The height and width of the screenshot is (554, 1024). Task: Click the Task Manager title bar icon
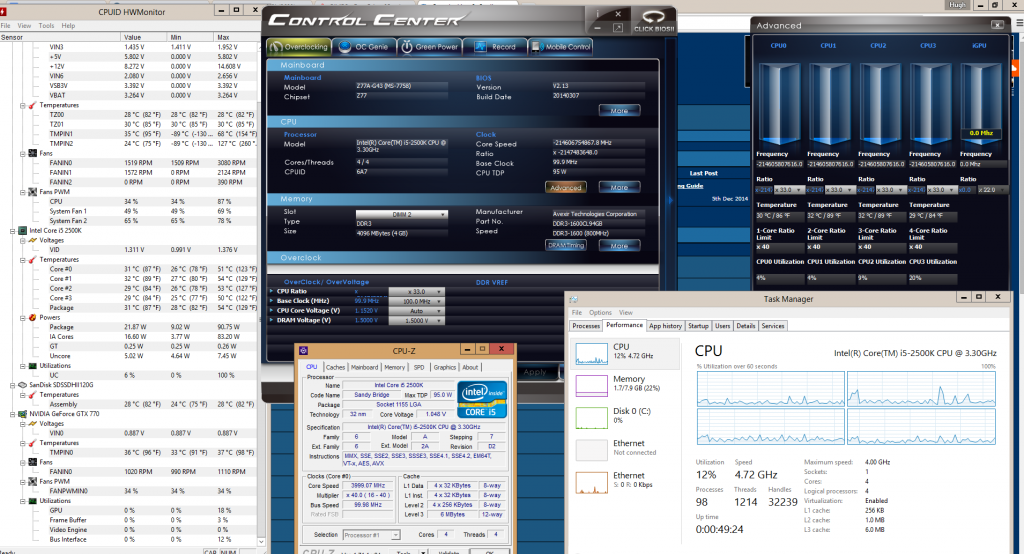573,299
